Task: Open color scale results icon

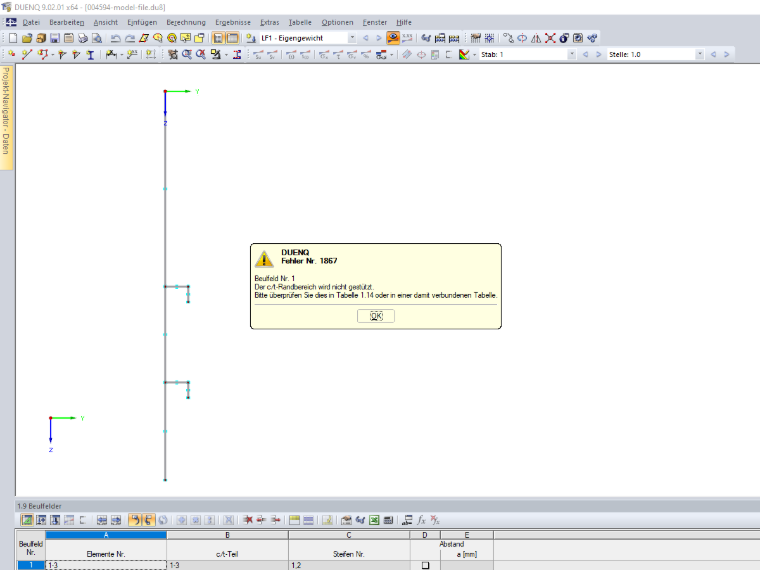Action: coord(464,54)
